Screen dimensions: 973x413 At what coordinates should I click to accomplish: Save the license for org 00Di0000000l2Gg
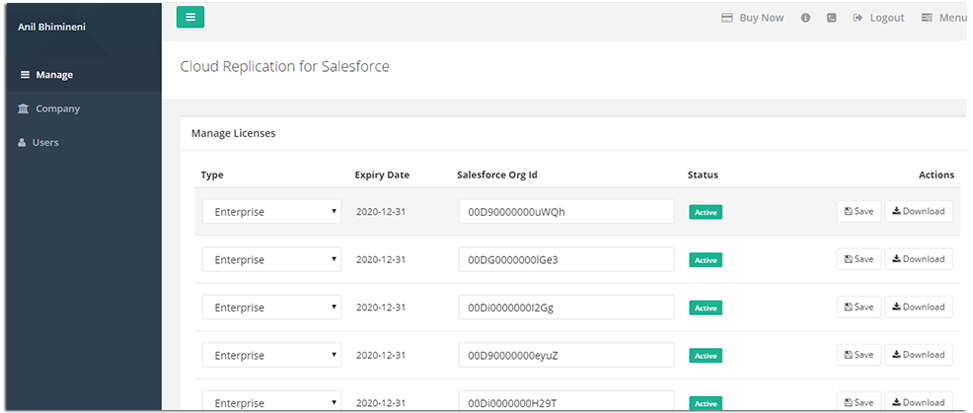coord(858,307)
